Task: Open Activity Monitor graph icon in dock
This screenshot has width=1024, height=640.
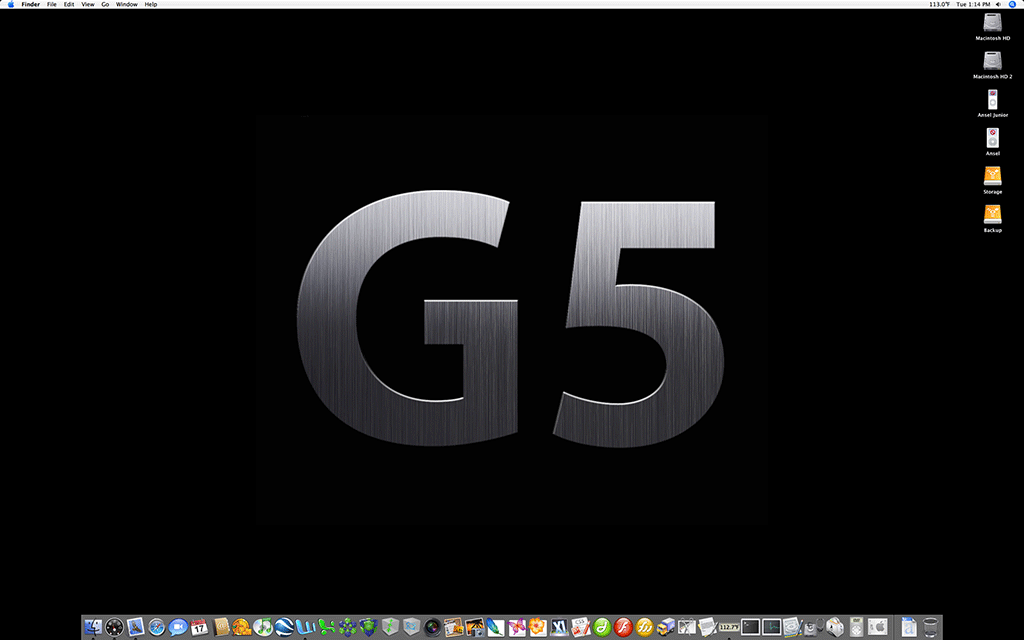Action: pos(771,628)
